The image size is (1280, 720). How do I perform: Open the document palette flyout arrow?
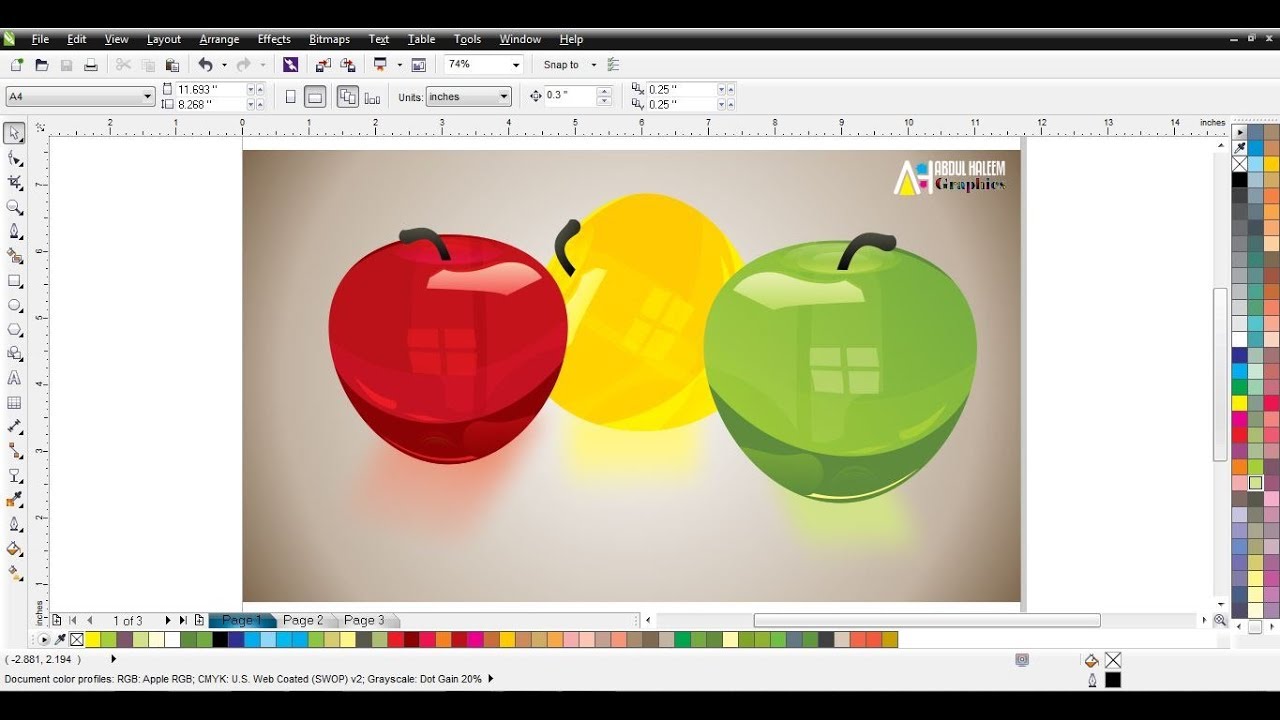pos(43,640)
